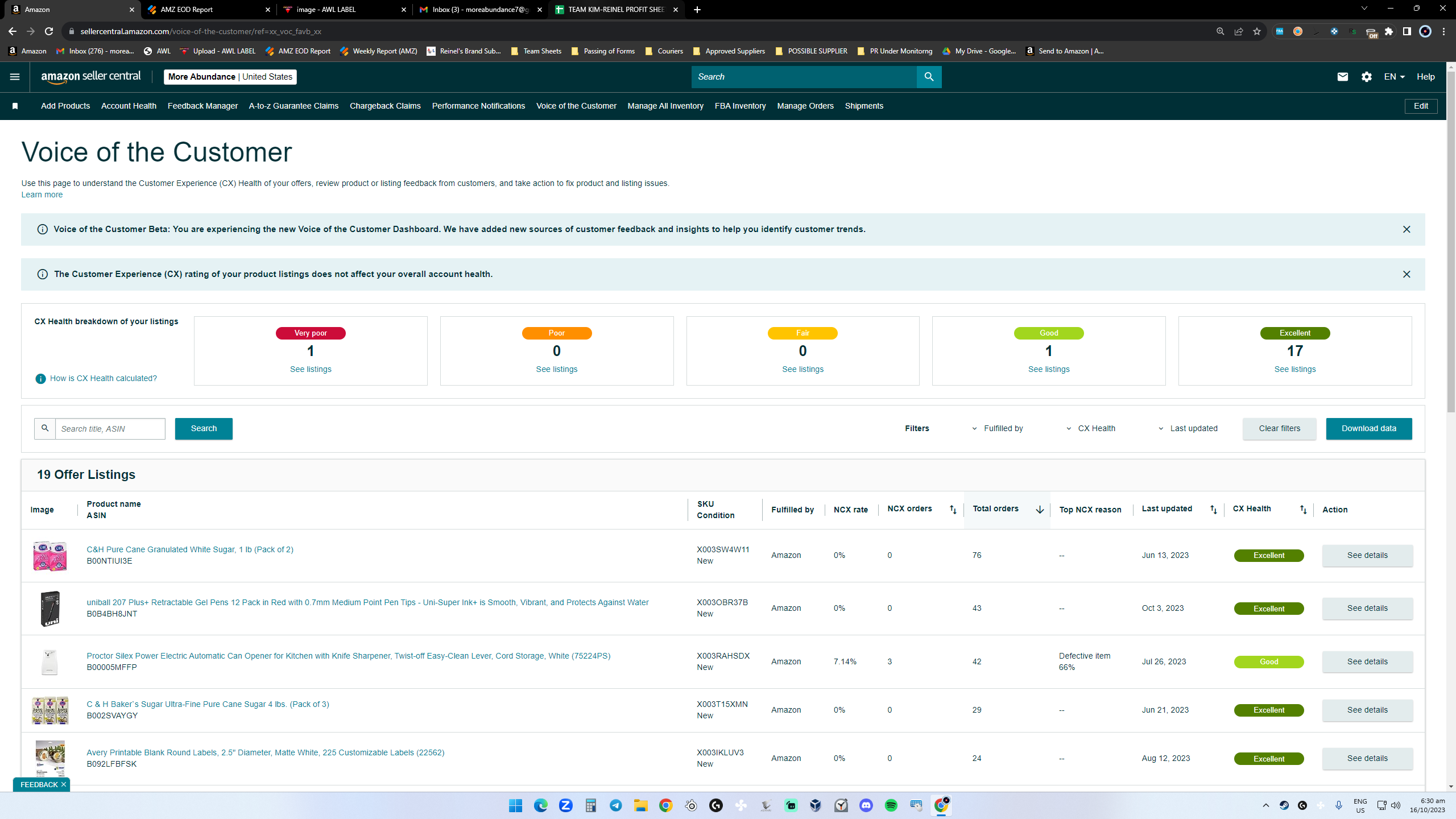This screenshot has width=1456, height=819.
Task: Open the EN language dropdown
Action: (x=1395, y=77)
